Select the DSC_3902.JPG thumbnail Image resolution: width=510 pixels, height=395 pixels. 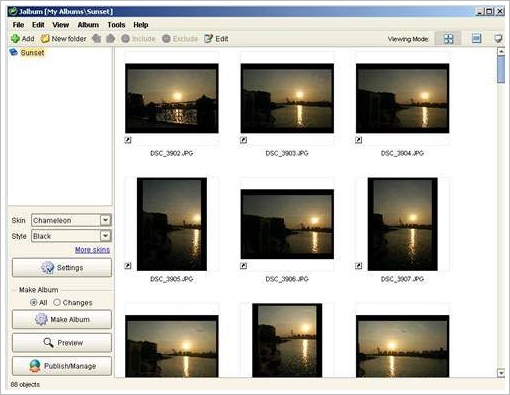172,98
